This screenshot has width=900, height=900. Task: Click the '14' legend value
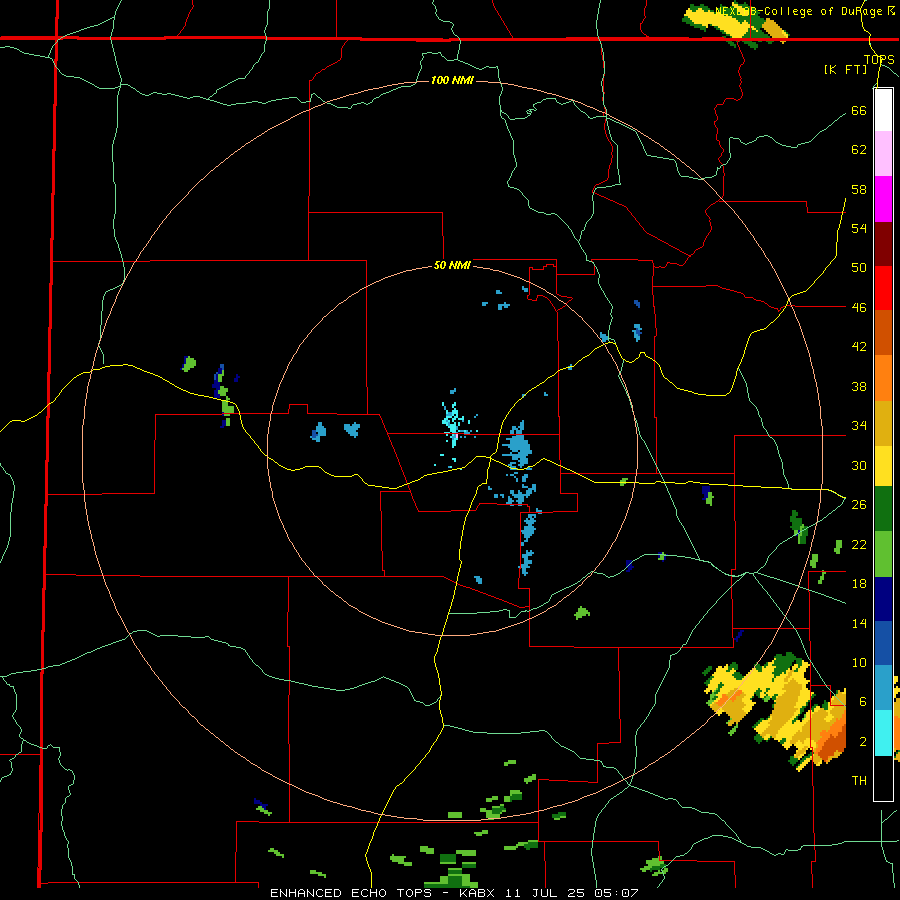(x=859, y=623)
